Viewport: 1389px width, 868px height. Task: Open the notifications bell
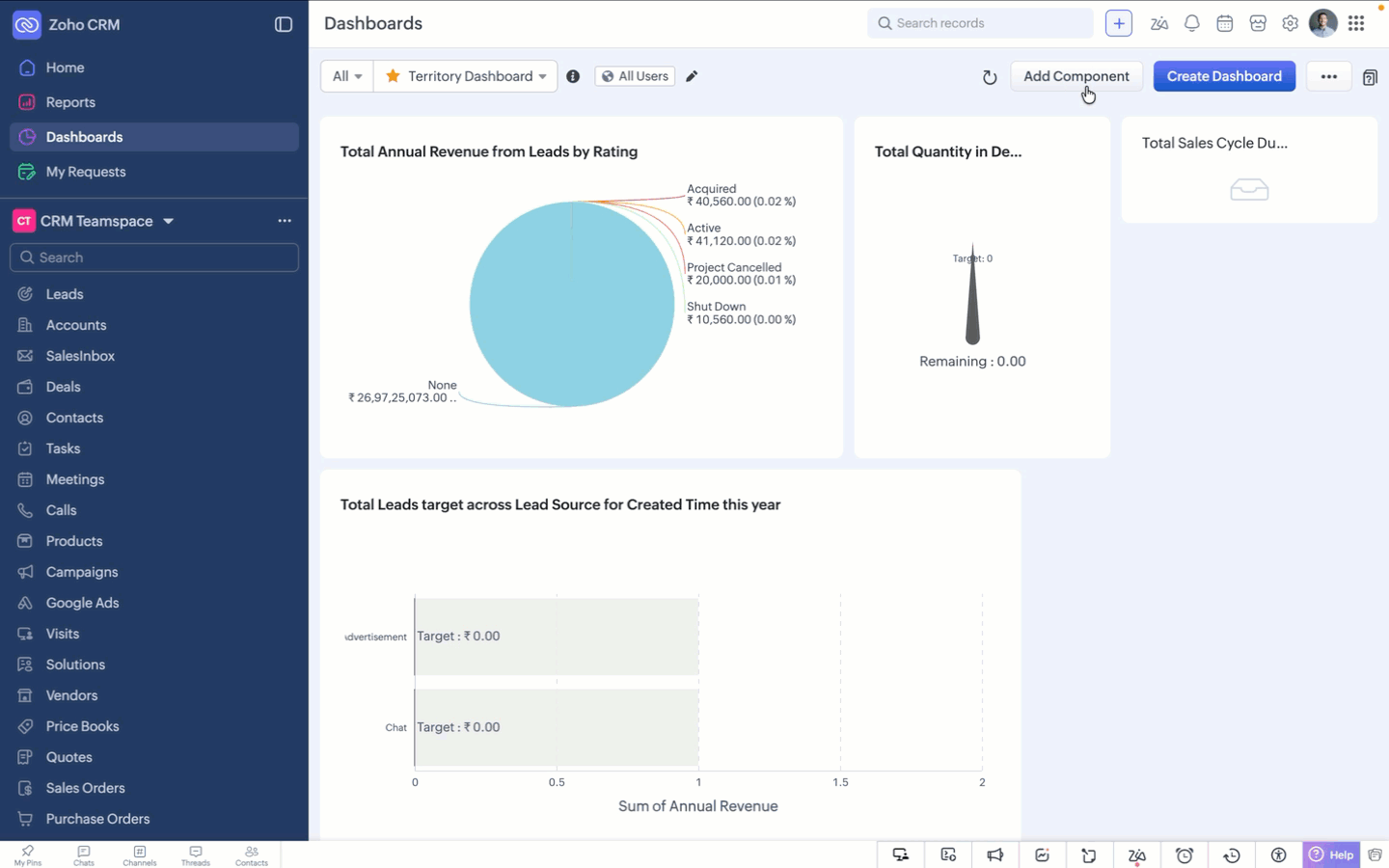pyautogui.click(x=1192, y=24)
